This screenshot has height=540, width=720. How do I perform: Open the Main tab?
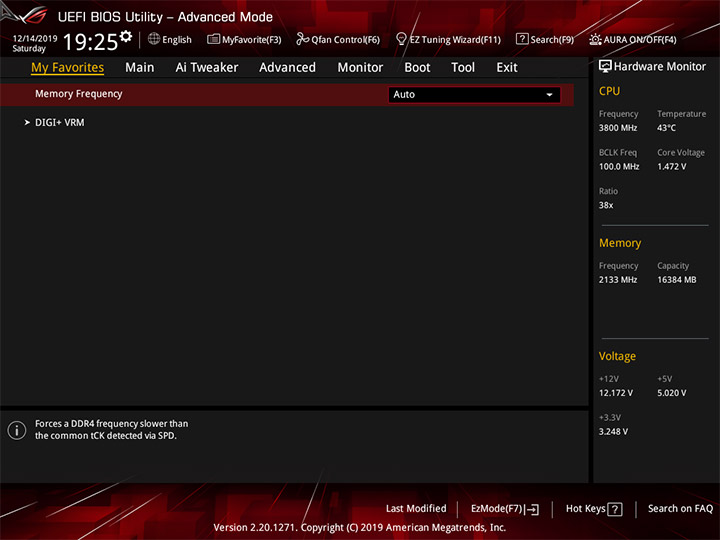[140, 68]
